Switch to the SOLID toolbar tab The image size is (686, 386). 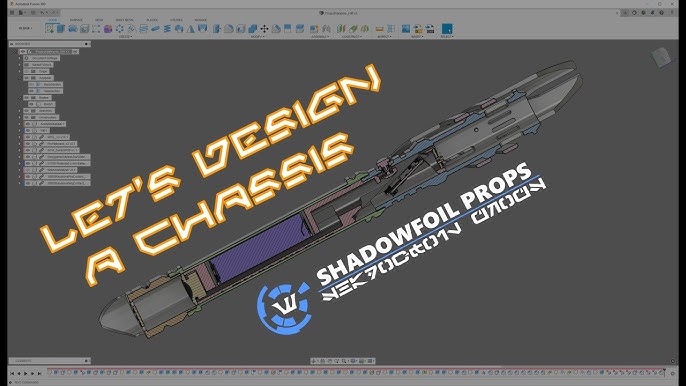point(52,20)
